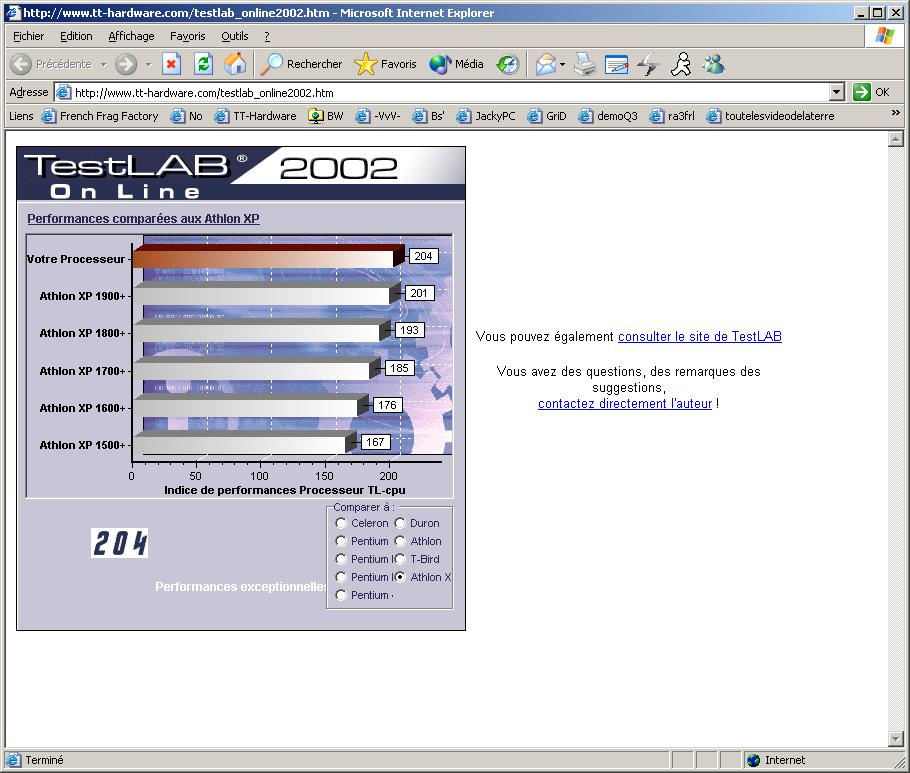Stop page loading with the red X icon
This screenshot has height=773, width=910.
(x=171, y=64)
